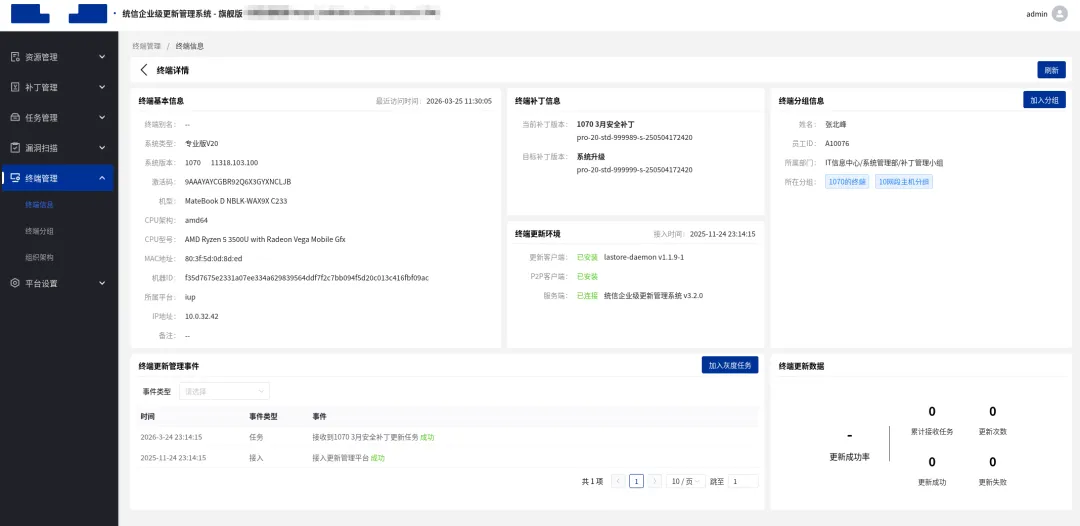Click the 加入分组 button
This screenshot has height=526, width=1080.
1044,100
